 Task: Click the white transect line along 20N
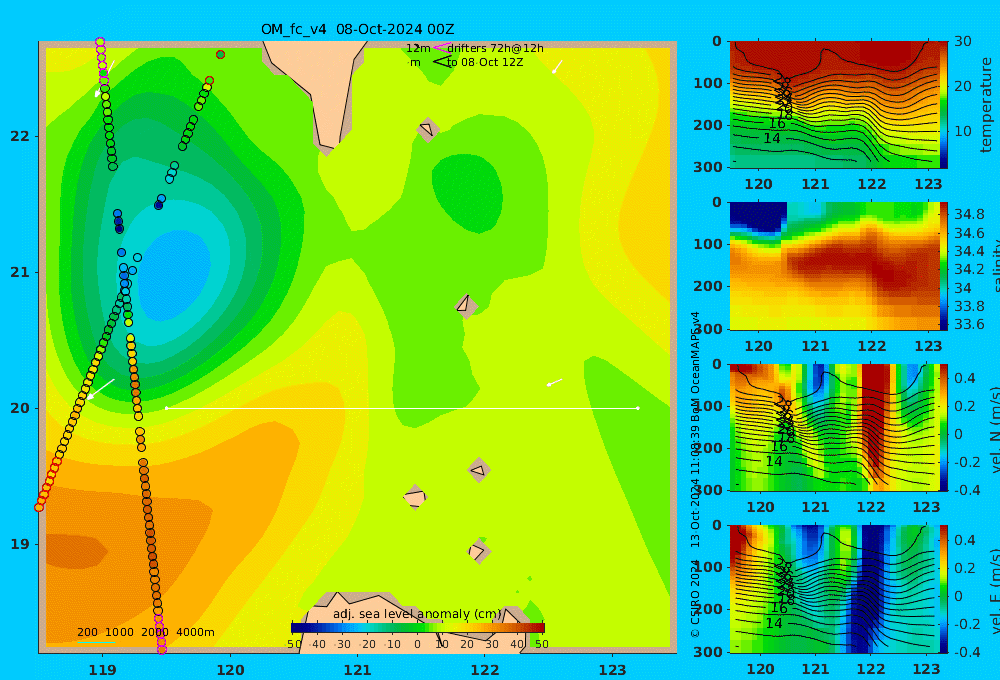pyautogui.click(x=402, y=408)
